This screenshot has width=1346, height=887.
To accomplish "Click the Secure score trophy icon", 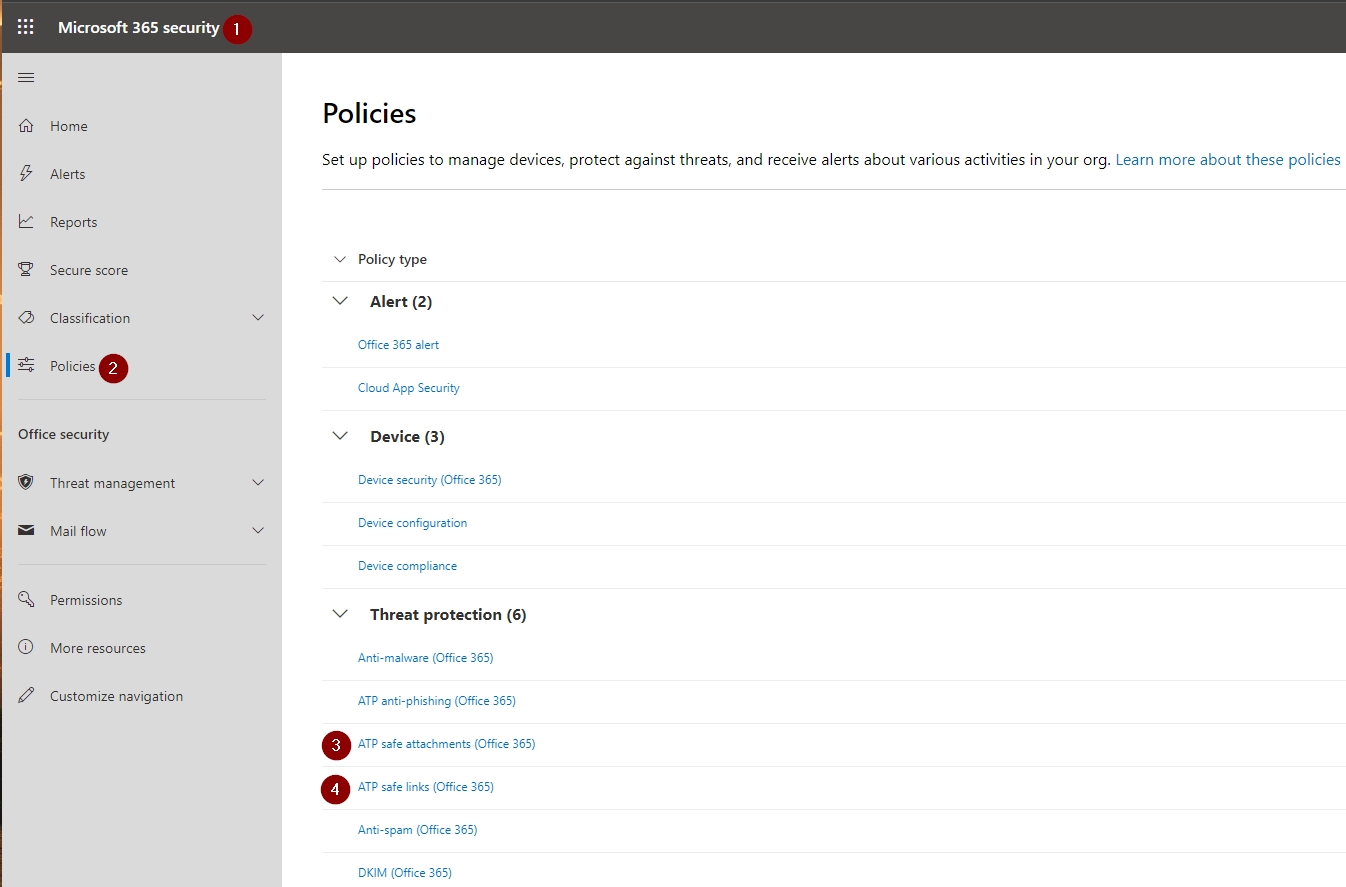I will click(27, 270).
